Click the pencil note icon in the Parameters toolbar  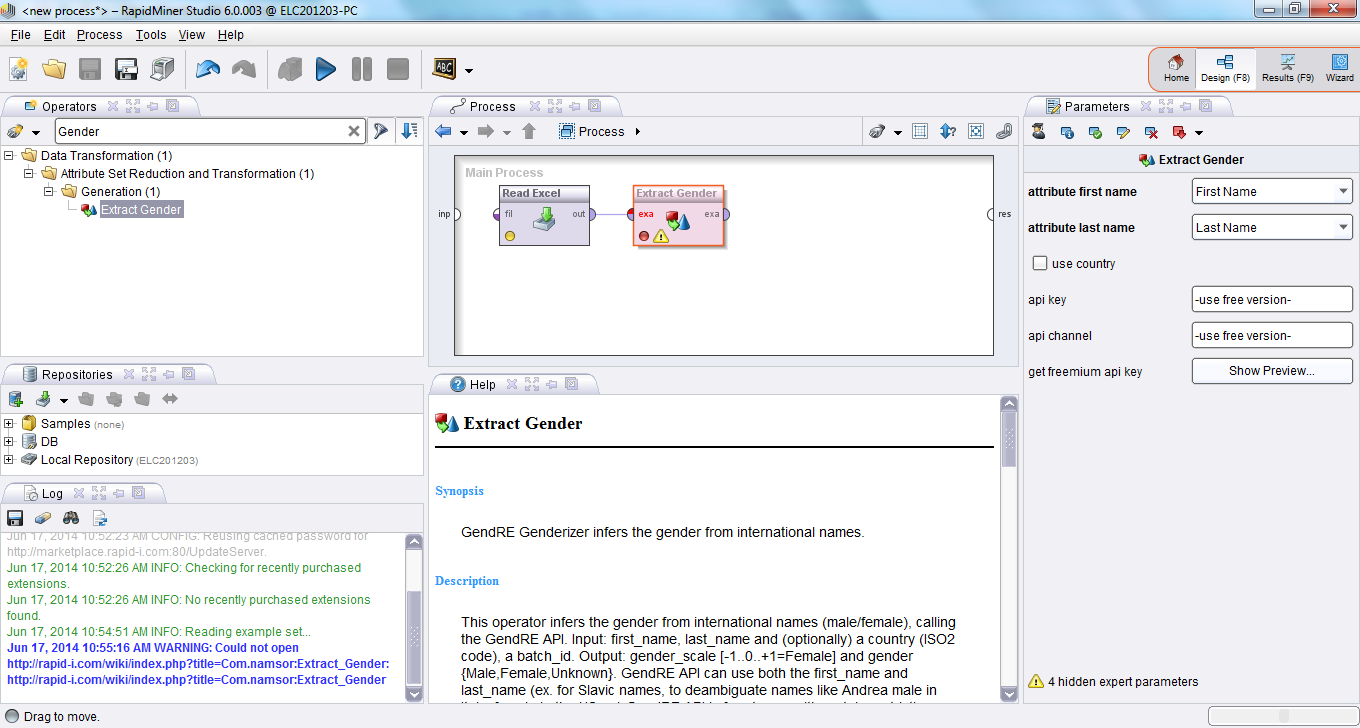[1123, 132]
